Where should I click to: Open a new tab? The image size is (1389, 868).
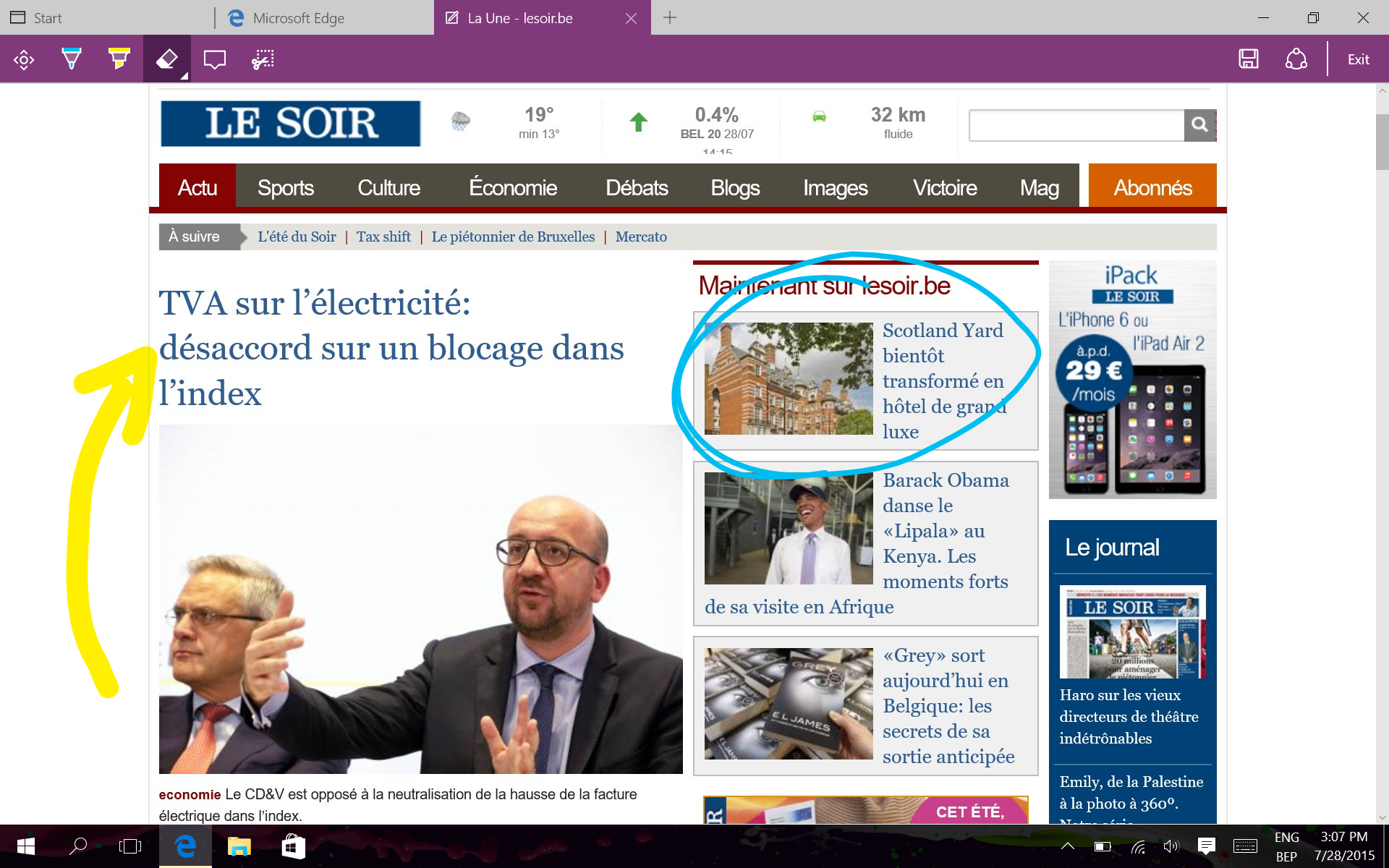pos(670,18)
